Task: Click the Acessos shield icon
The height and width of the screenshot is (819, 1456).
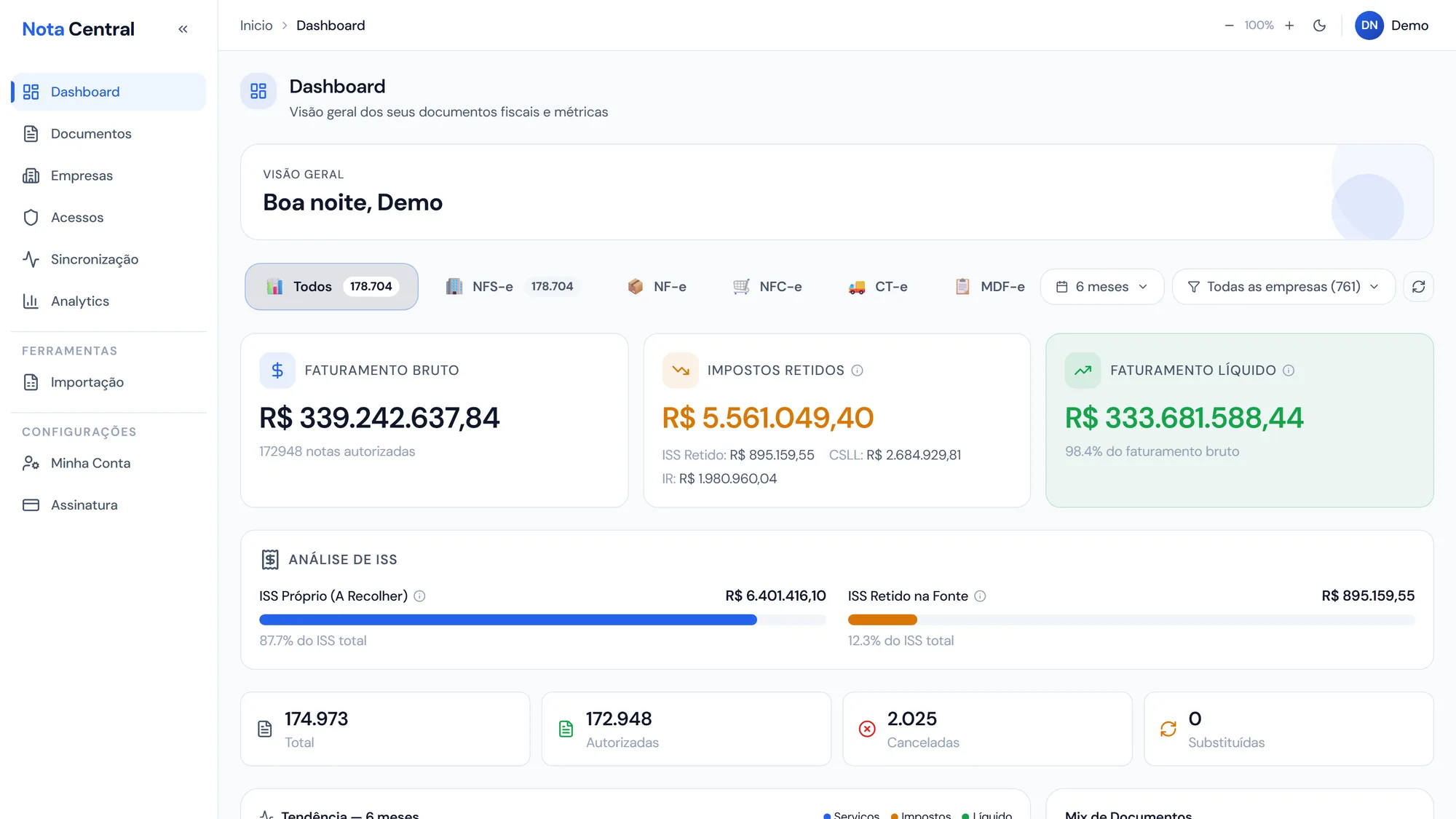Action: (31, 218)
